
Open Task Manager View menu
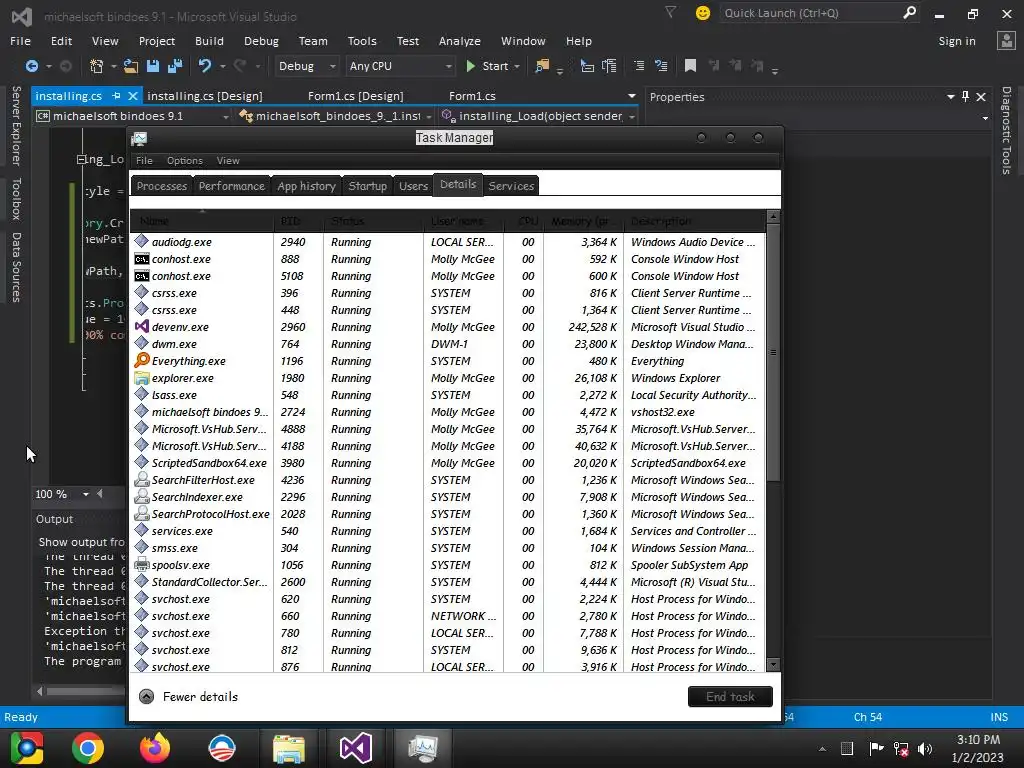(x=228, y=161)
